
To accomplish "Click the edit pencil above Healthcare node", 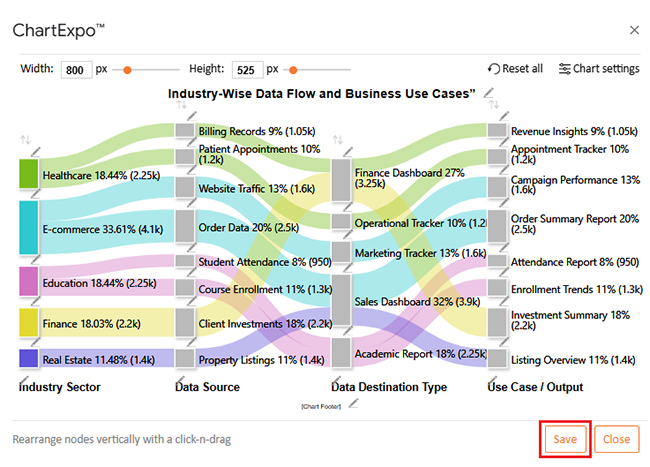I will (x=35, y=151).
